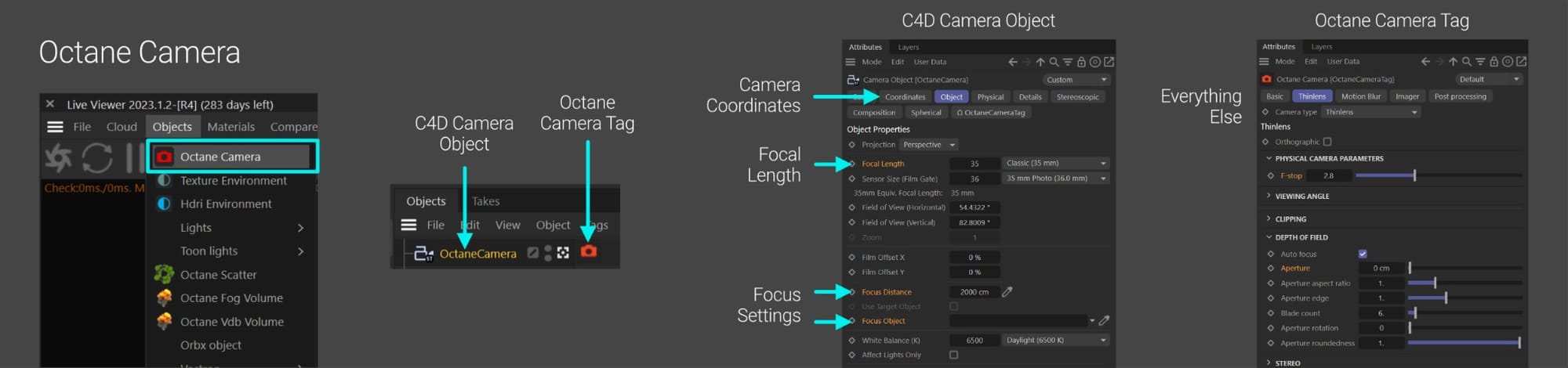The height and width of the screenshot is (368, 1568).
Task: Click the red Octane Camera tag icon
Action: click(589, 251)
